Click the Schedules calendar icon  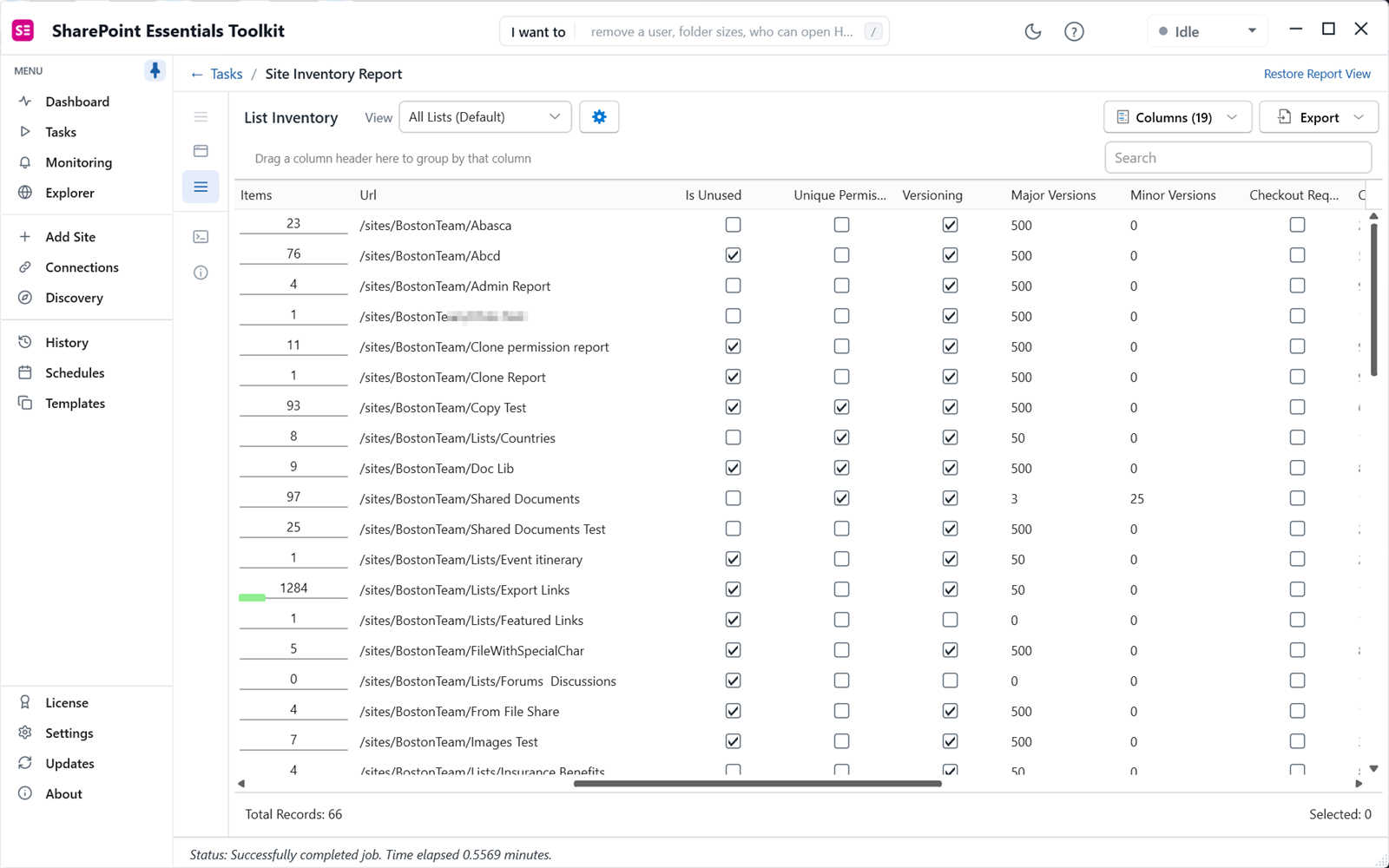click(x=25, y=372)
